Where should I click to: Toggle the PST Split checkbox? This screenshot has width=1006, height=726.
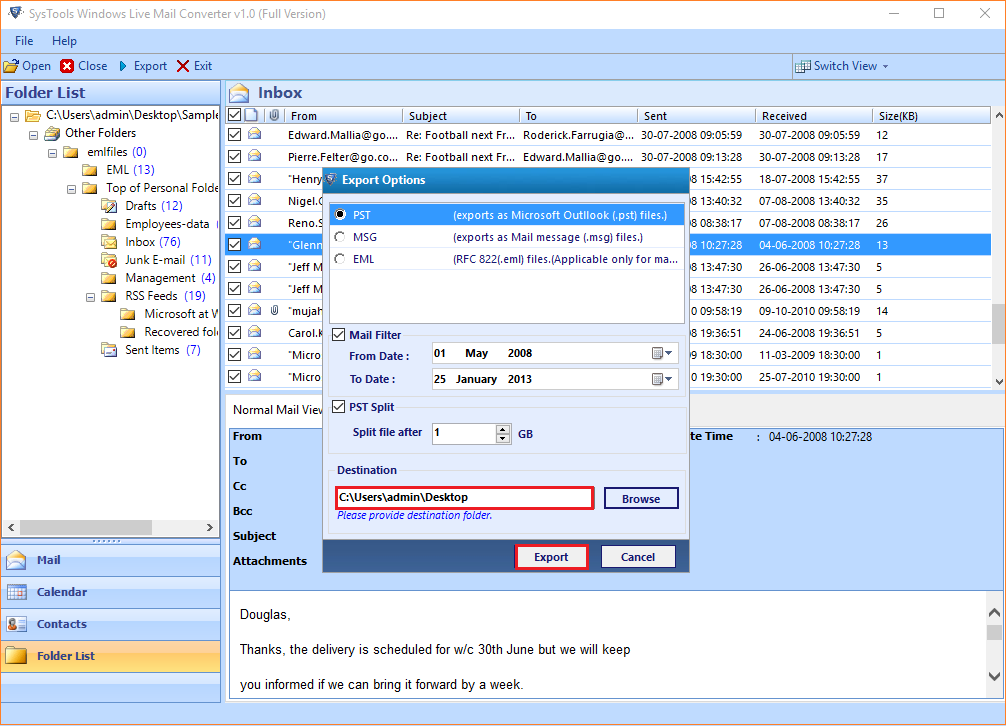point(338,407)
